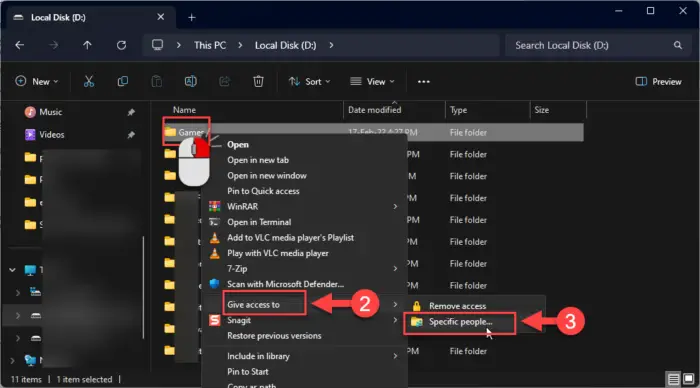Open the Sort dropdown
700x388 pixels.
[309, 82]
